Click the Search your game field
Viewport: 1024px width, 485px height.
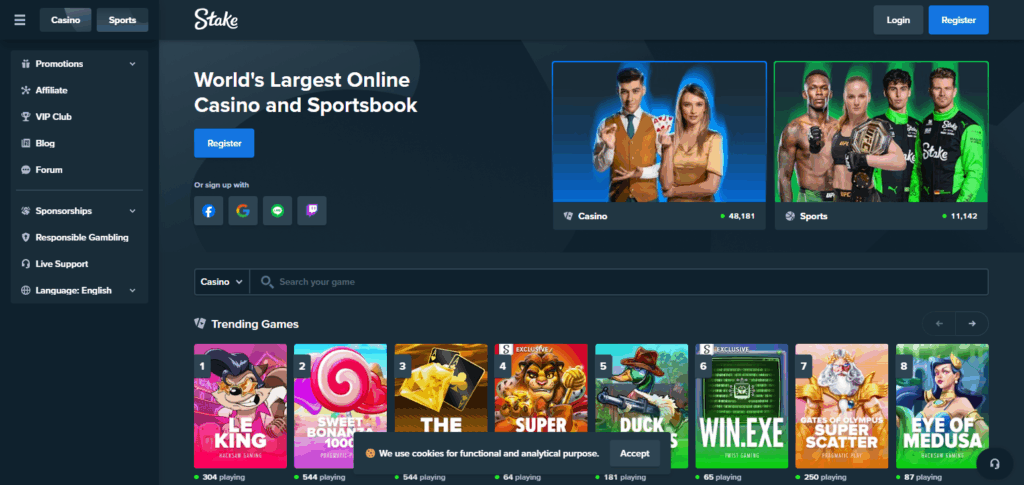click(618, 282)
